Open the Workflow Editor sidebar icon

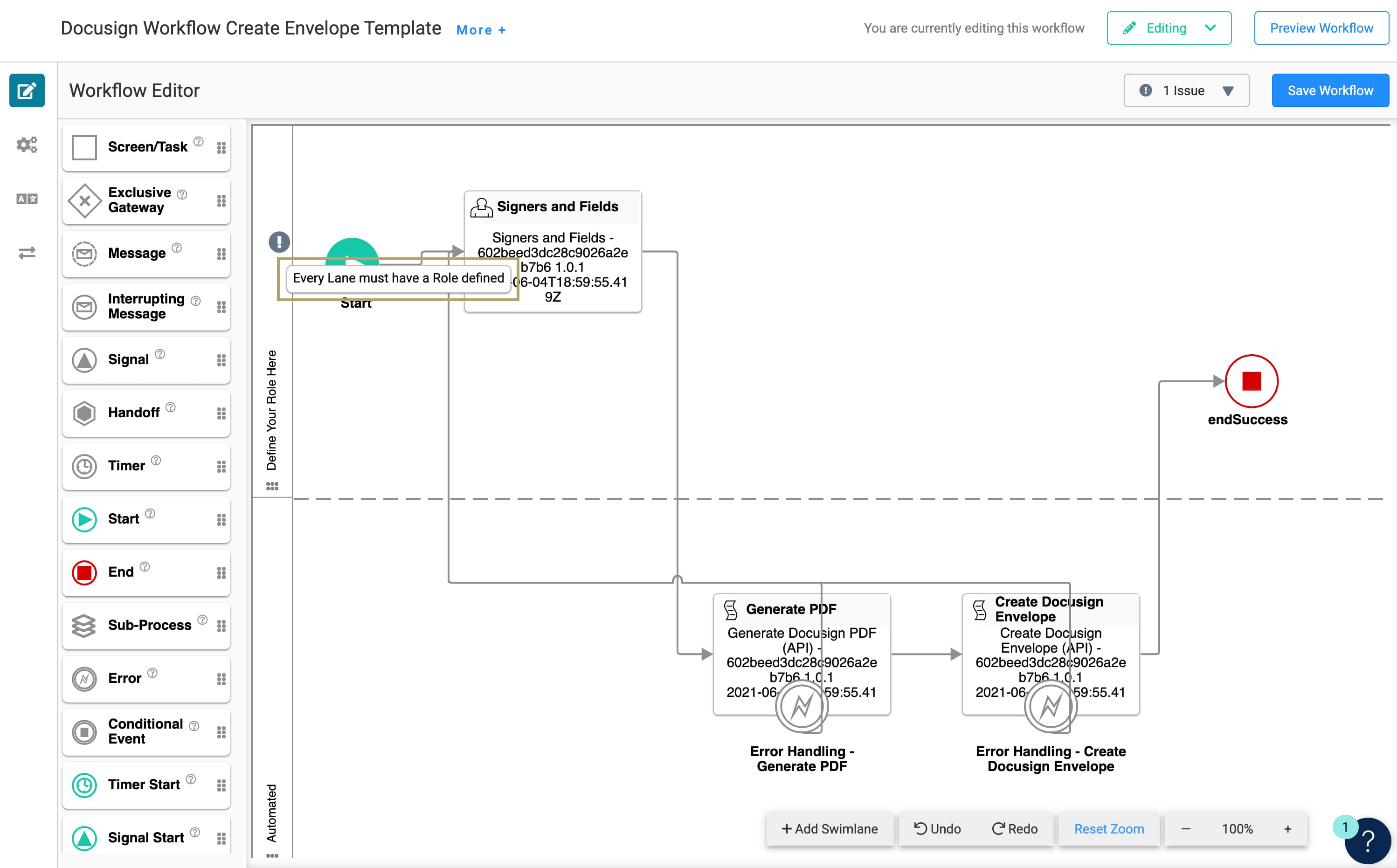coord(27,90)
